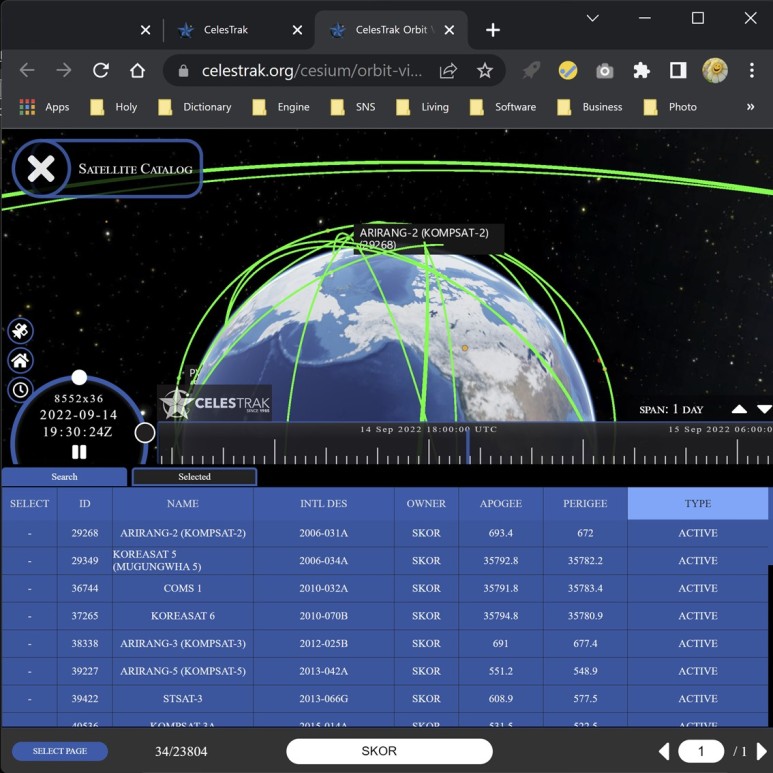Go forward in browser history
This screenshot has height=773, width=773.
click(x=64, y=70)
